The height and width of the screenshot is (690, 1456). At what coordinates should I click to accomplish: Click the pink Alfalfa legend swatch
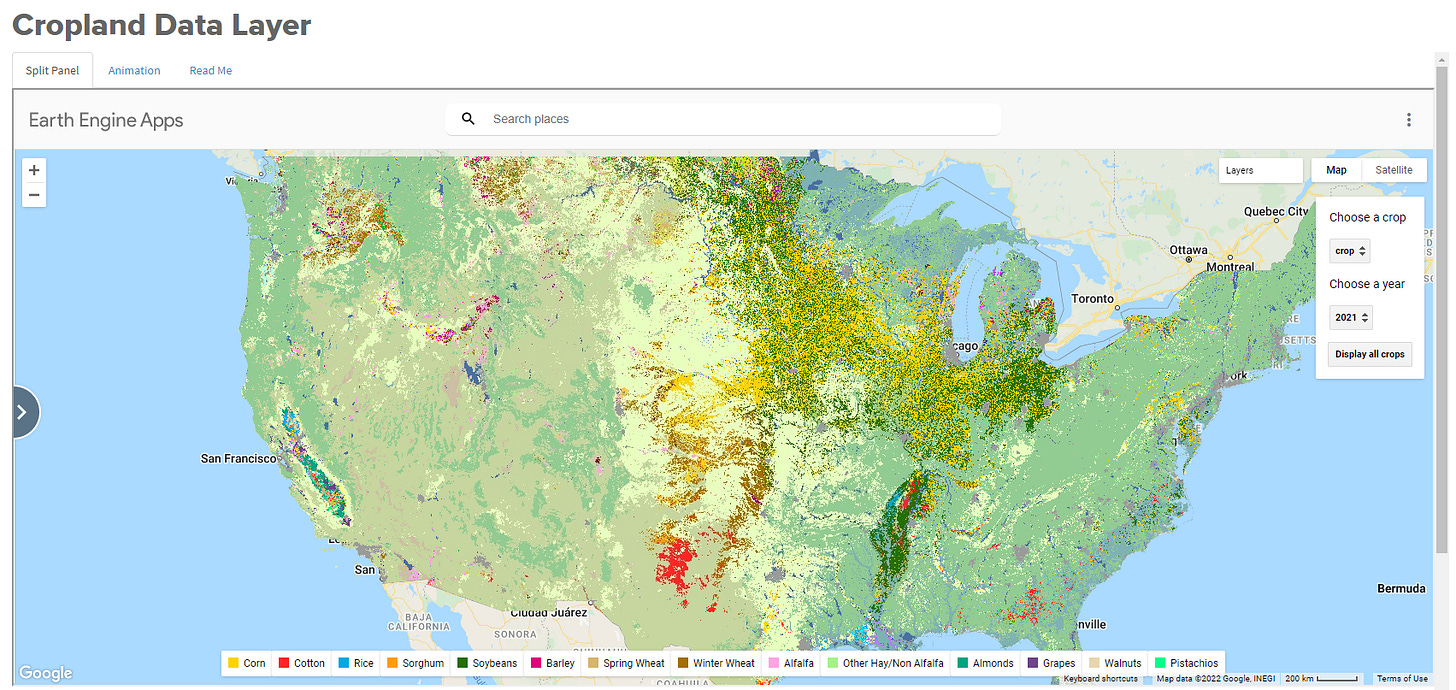[773, 663]
